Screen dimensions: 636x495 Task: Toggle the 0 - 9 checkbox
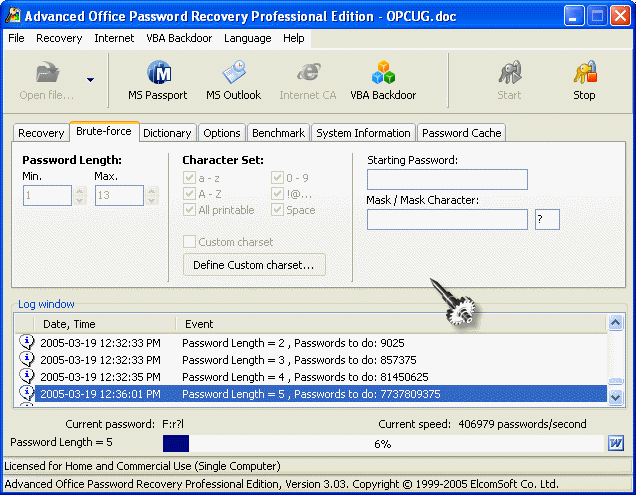click(277, 177)
